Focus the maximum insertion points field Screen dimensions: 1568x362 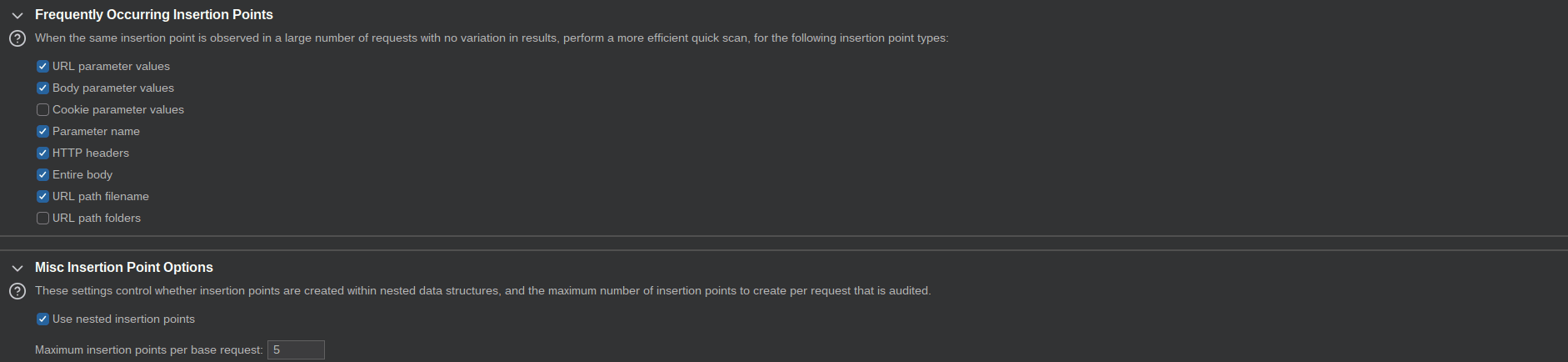[x=296, y=349]
